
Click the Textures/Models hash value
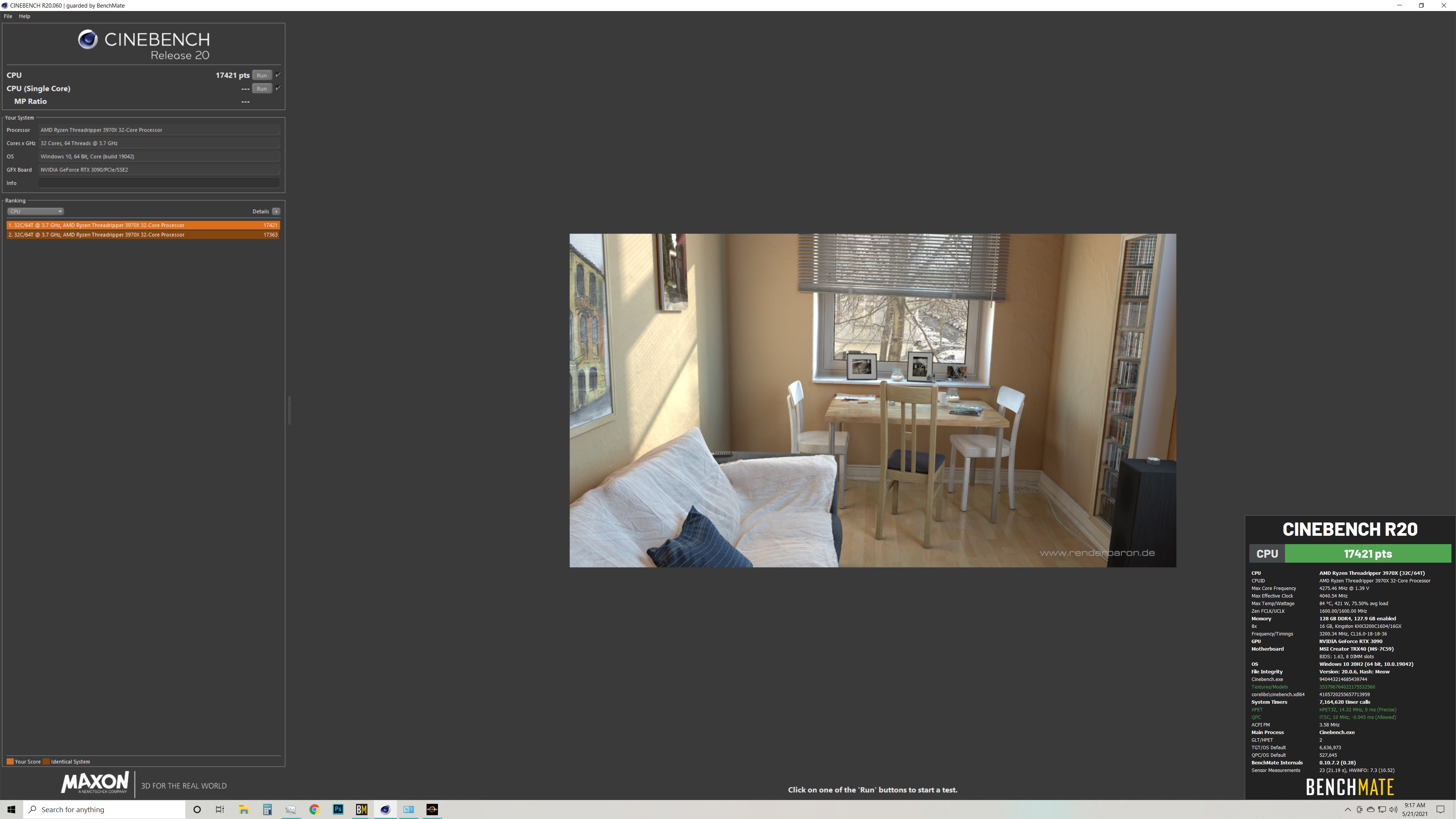pyautogui.click(x=1347, y=687)
